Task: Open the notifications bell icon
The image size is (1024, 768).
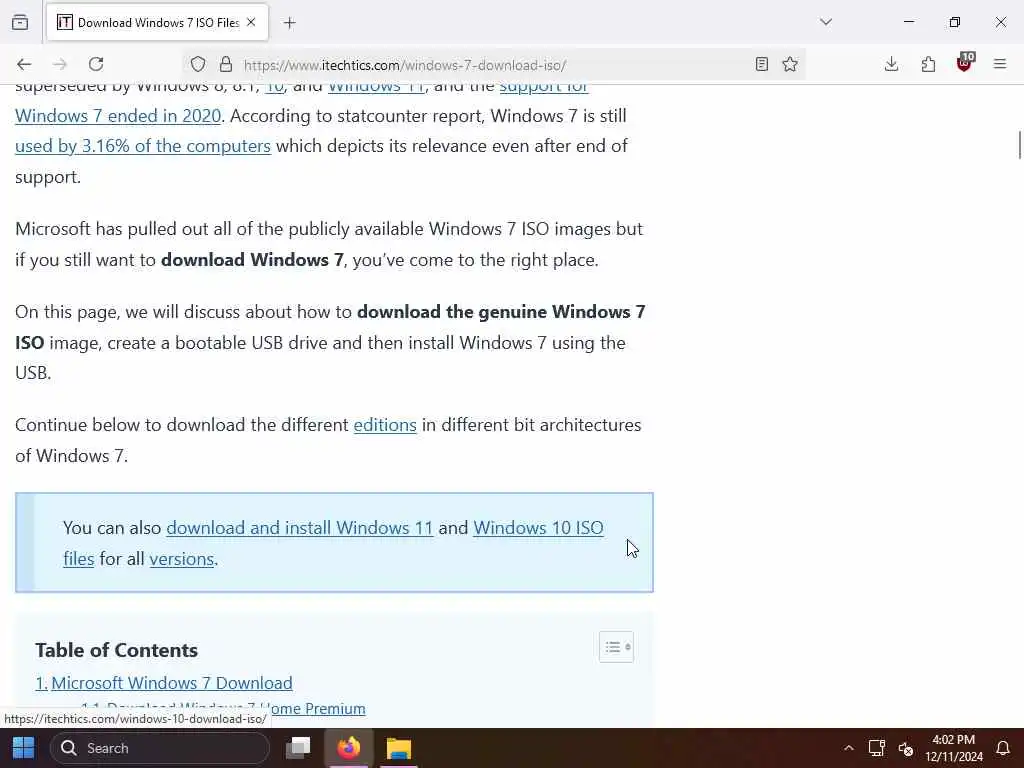Action: click(x=1002, y=748)
